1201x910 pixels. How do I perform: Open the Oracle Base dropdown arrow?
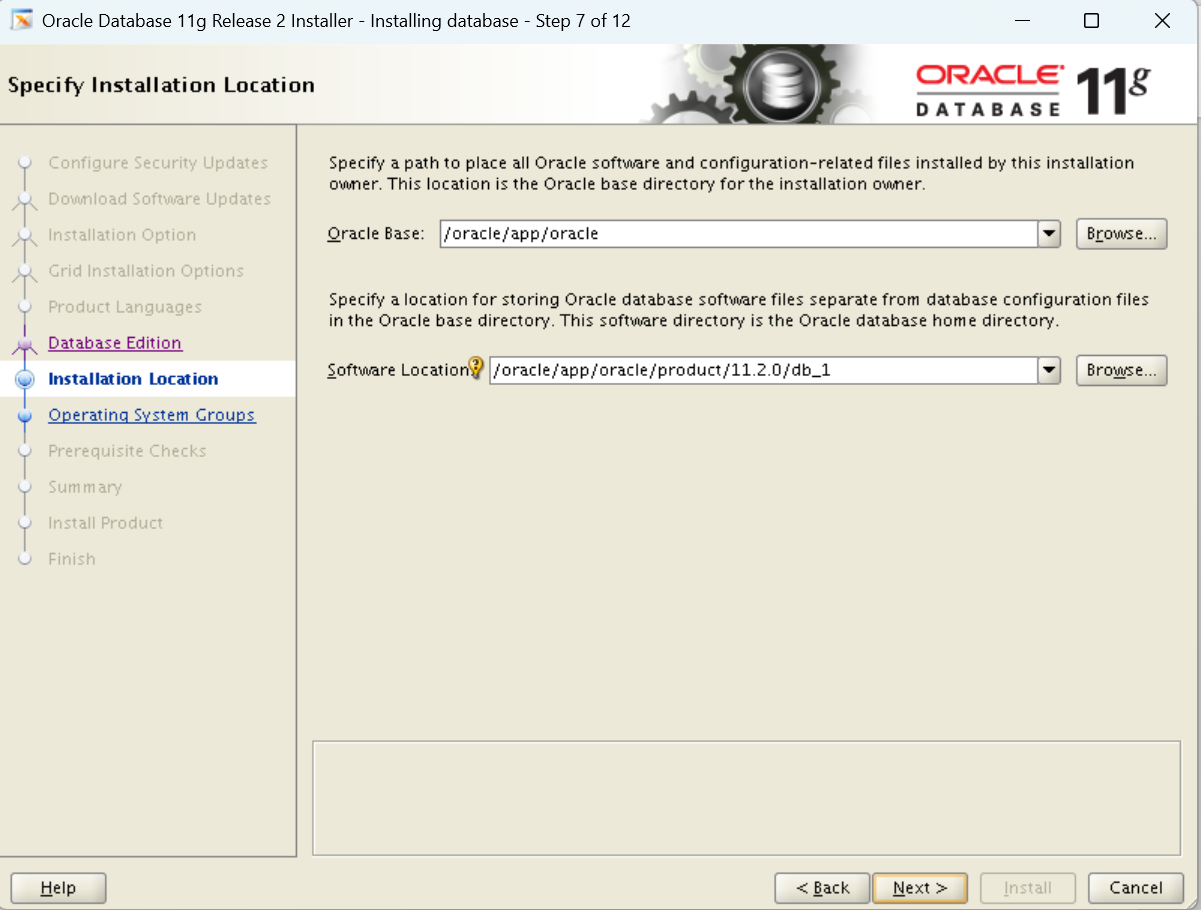(1049, 233)
